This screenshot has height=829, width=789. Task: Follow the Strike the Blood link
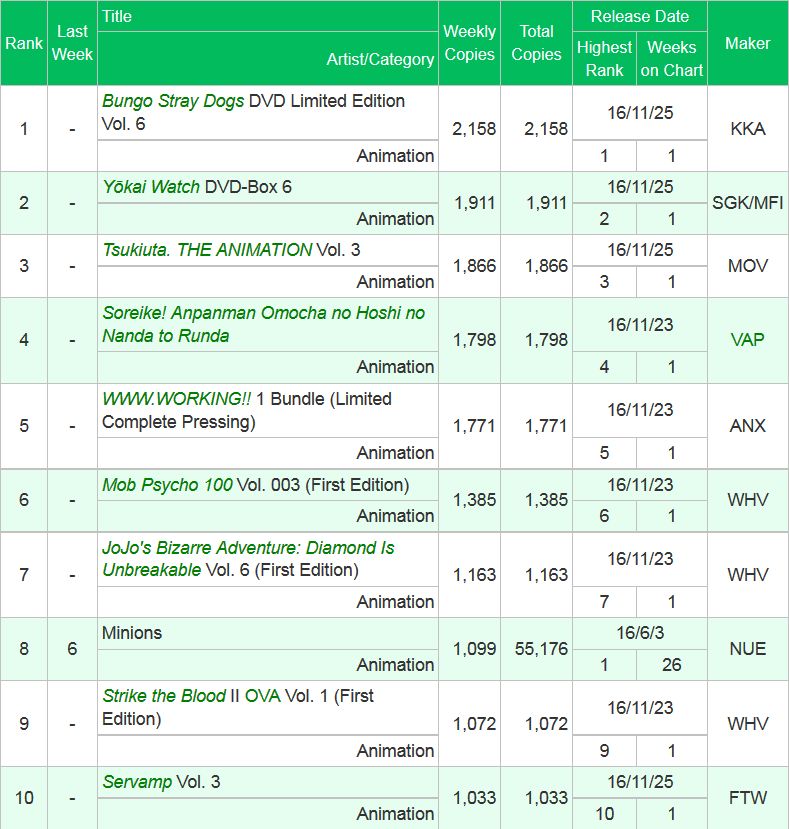(164, 696)
